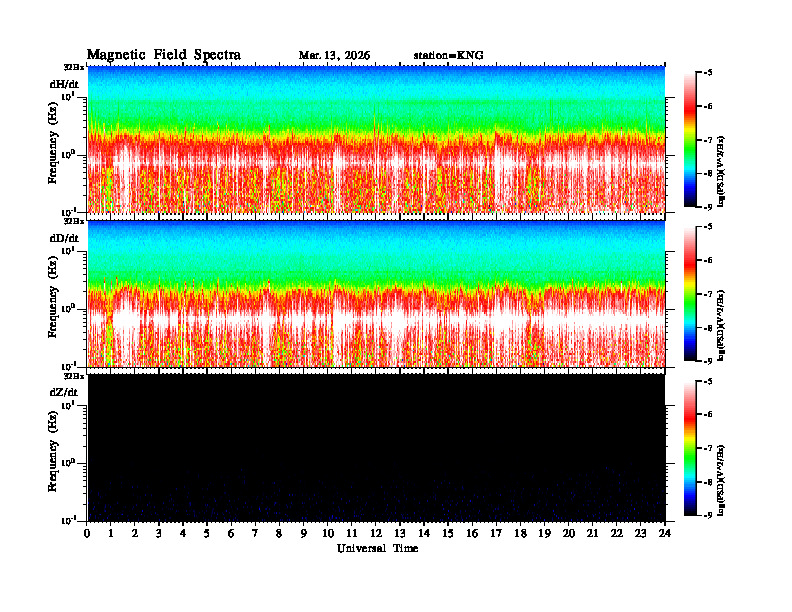Click the dD/dt spectrogram plot
This screenshot has height=612, width=792.
click(376, 293)
